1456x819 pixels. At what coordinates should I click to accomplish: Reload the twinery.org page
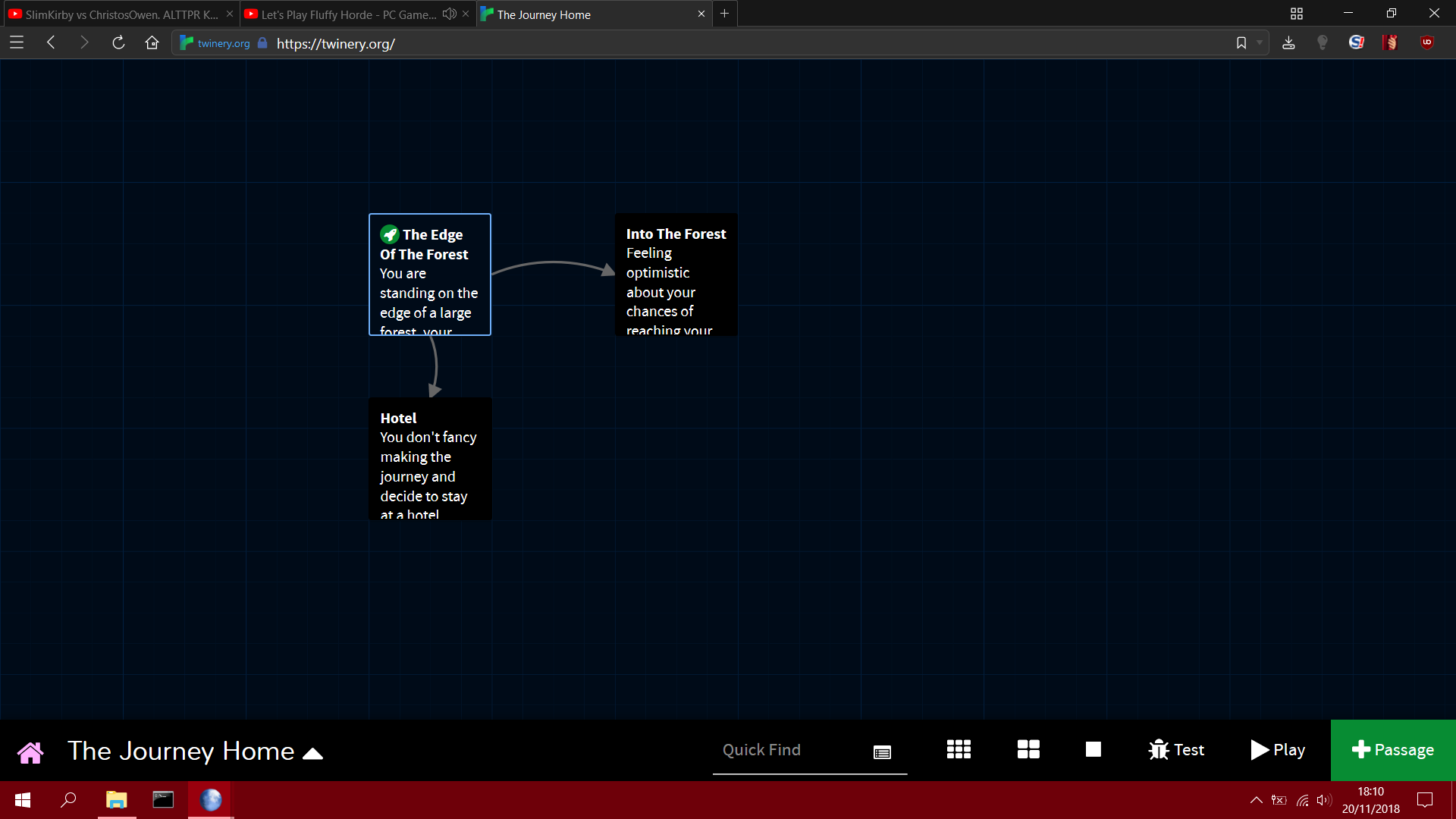[x=118, y=43]
